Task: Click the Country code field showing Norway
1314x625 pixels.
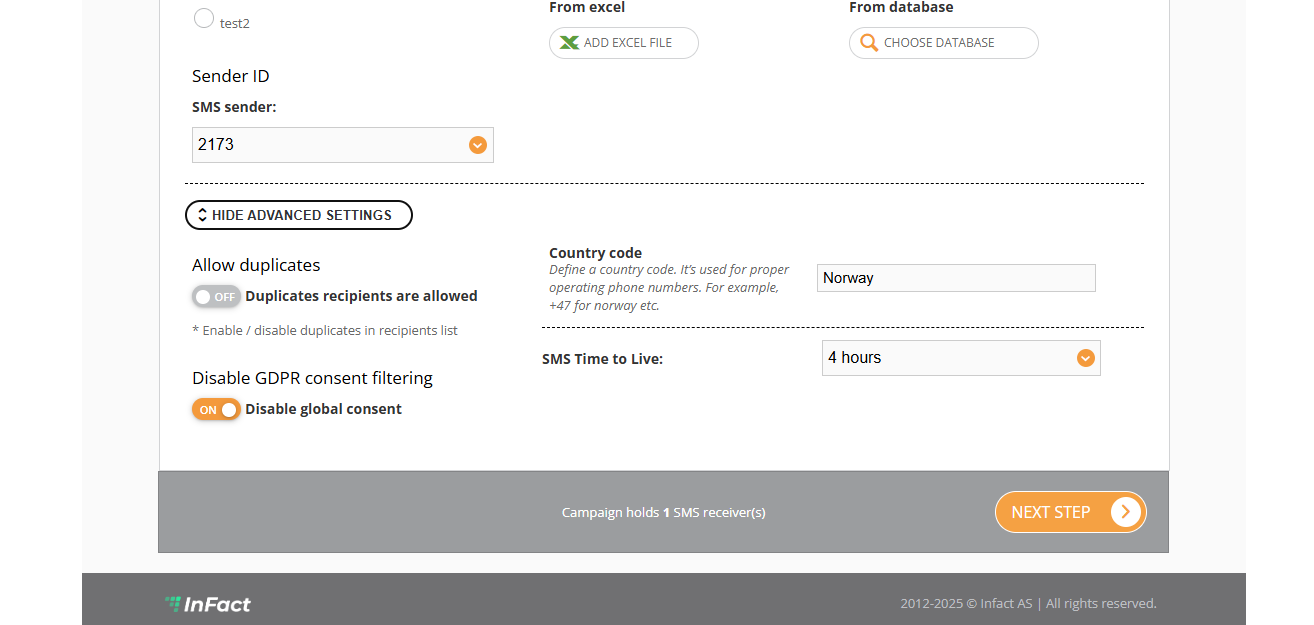Action: coord(956,278)
